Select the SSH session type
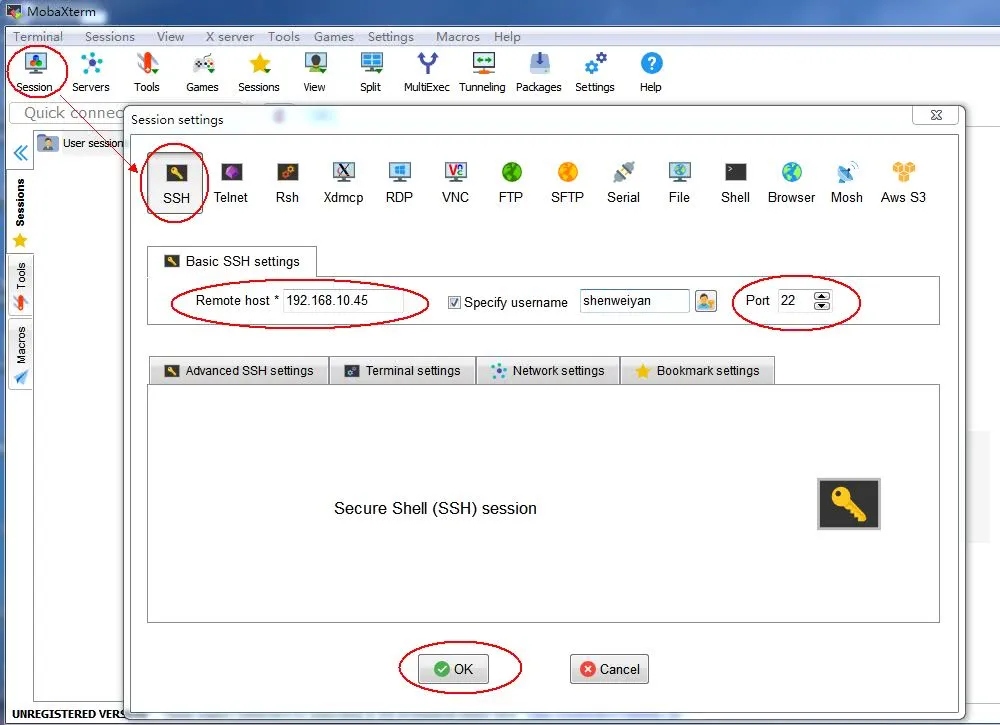Viewport: 1000px width, 725px height. (176, 183)
